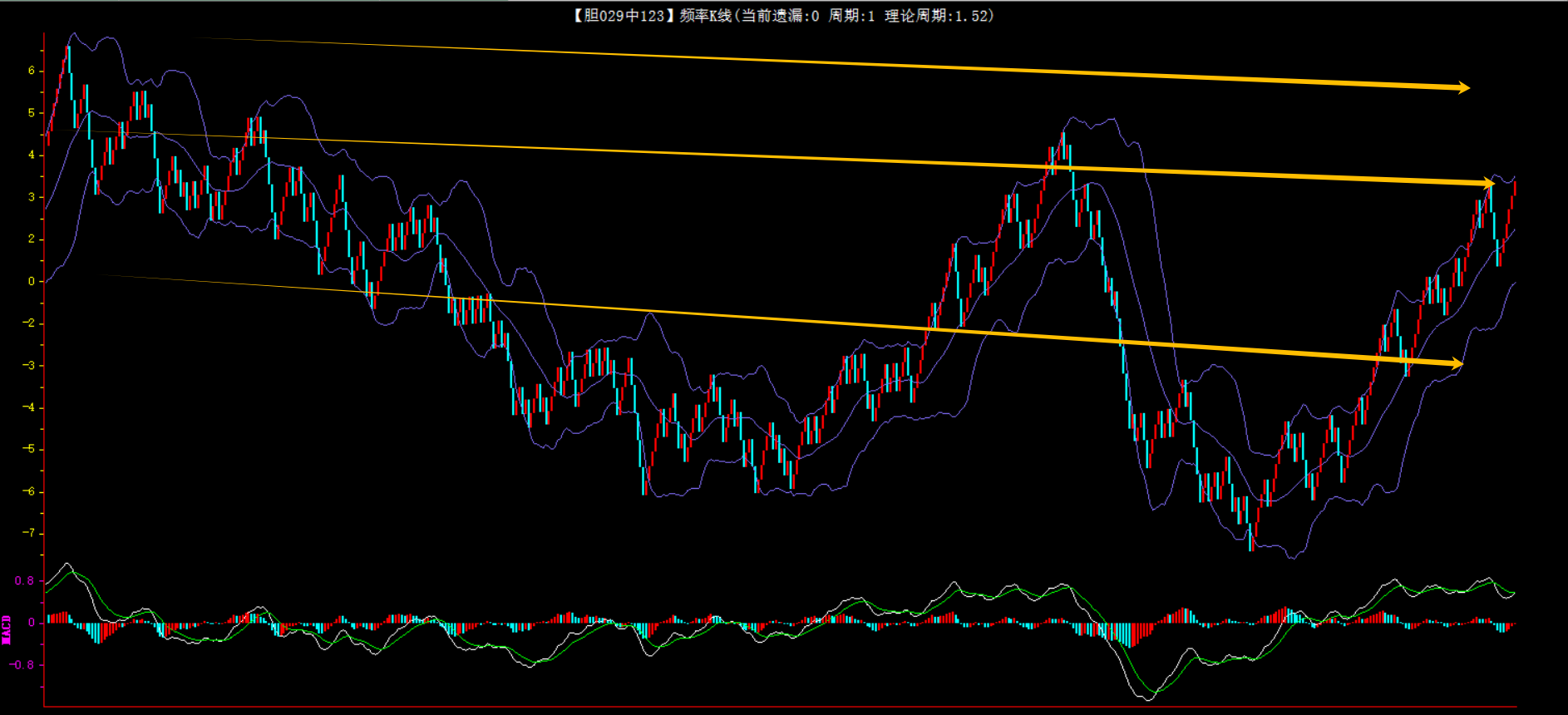Click the main chart y-axis 0 label

[x=32, y=281]
